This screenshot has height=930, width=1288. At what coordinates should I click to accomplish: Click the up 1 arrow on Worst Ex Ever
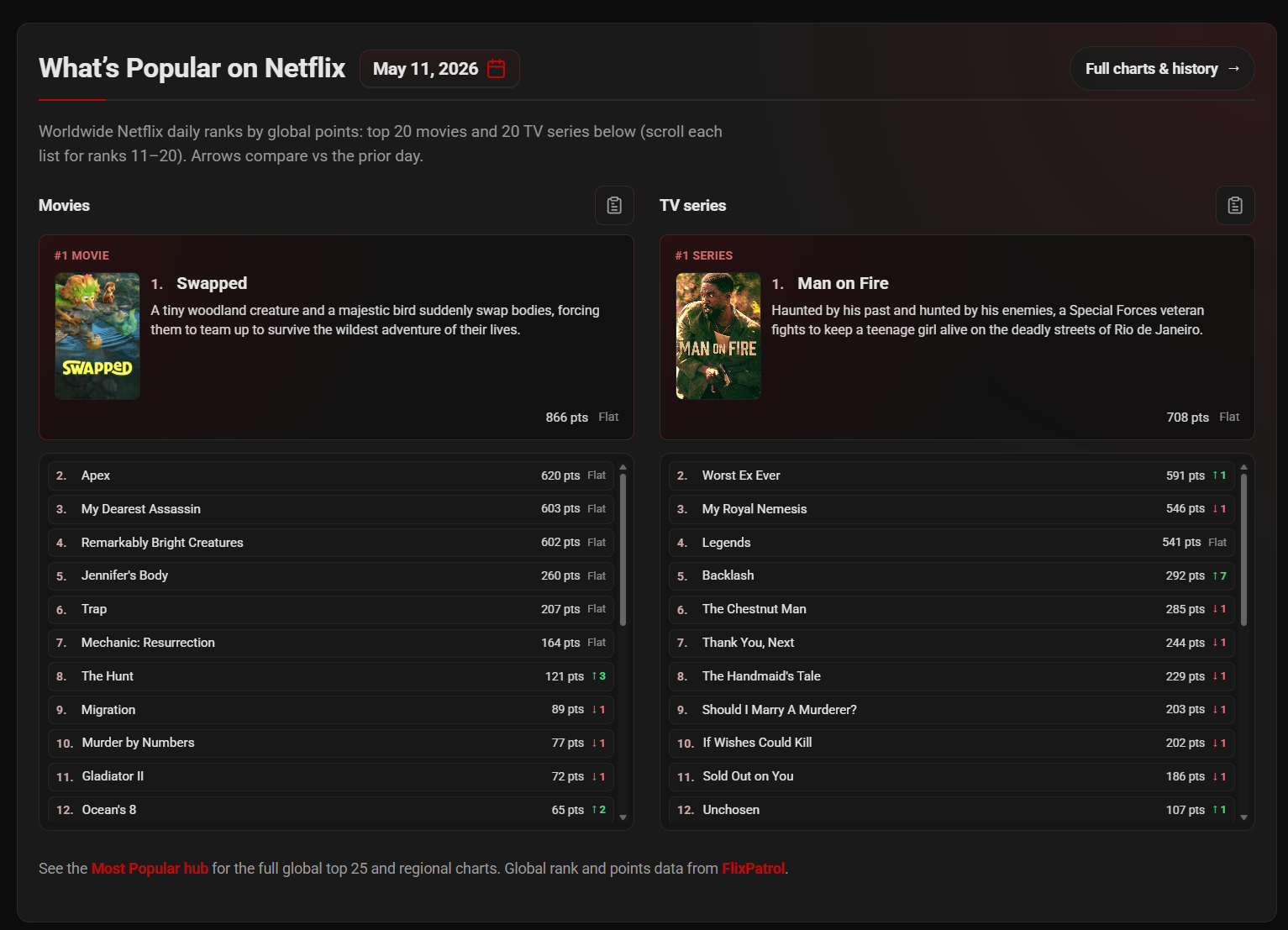coord(1219,476)
